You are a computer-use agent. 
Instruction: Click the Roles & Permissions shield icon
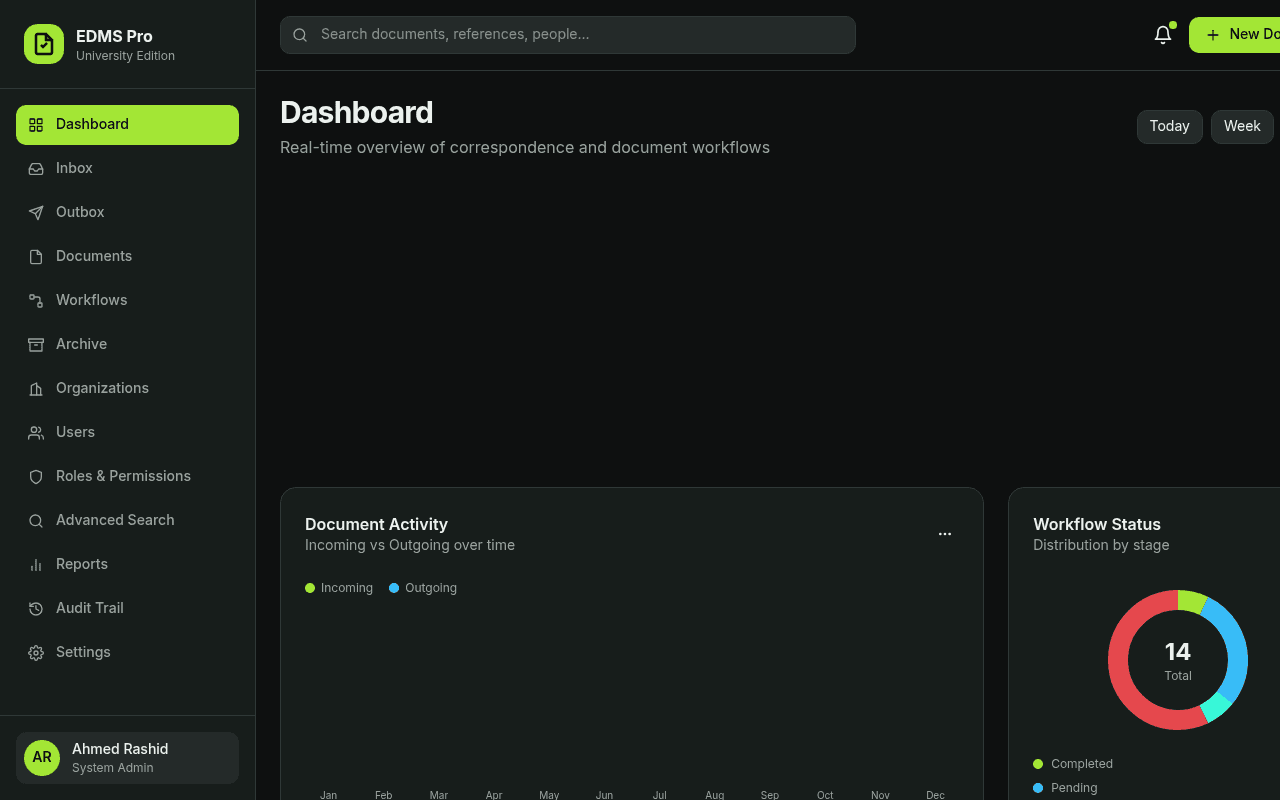(x=36, y=476)
